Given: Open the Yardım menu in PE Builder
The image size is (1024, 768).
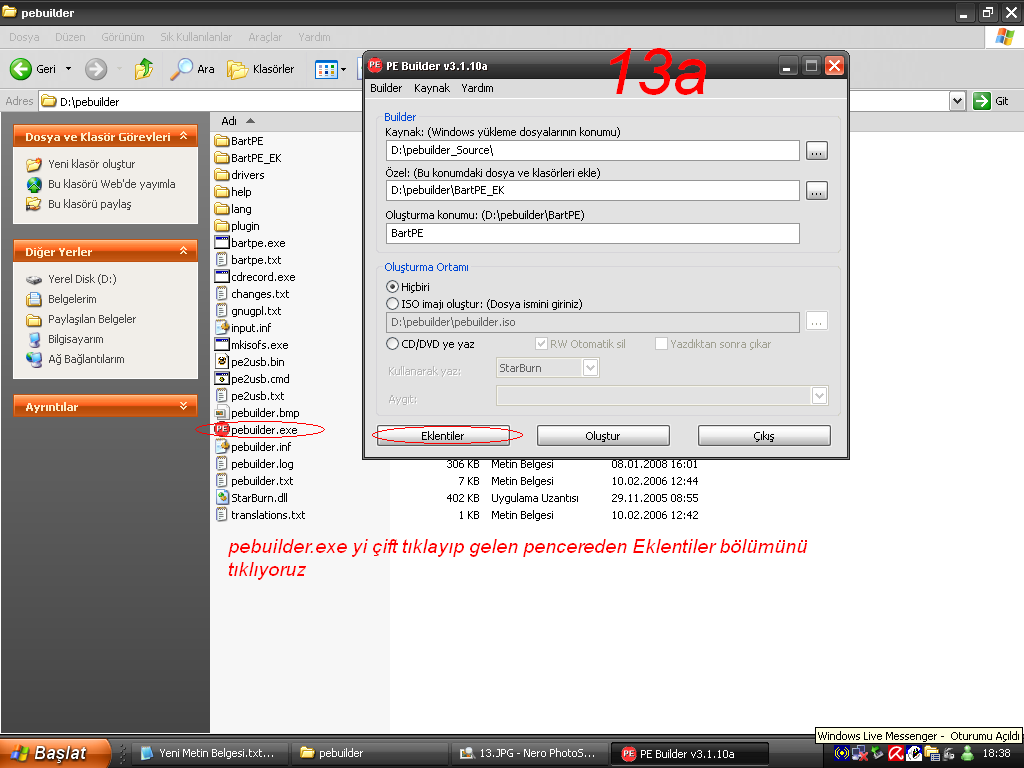Looking at the screenshot, I should click(477, 88).
